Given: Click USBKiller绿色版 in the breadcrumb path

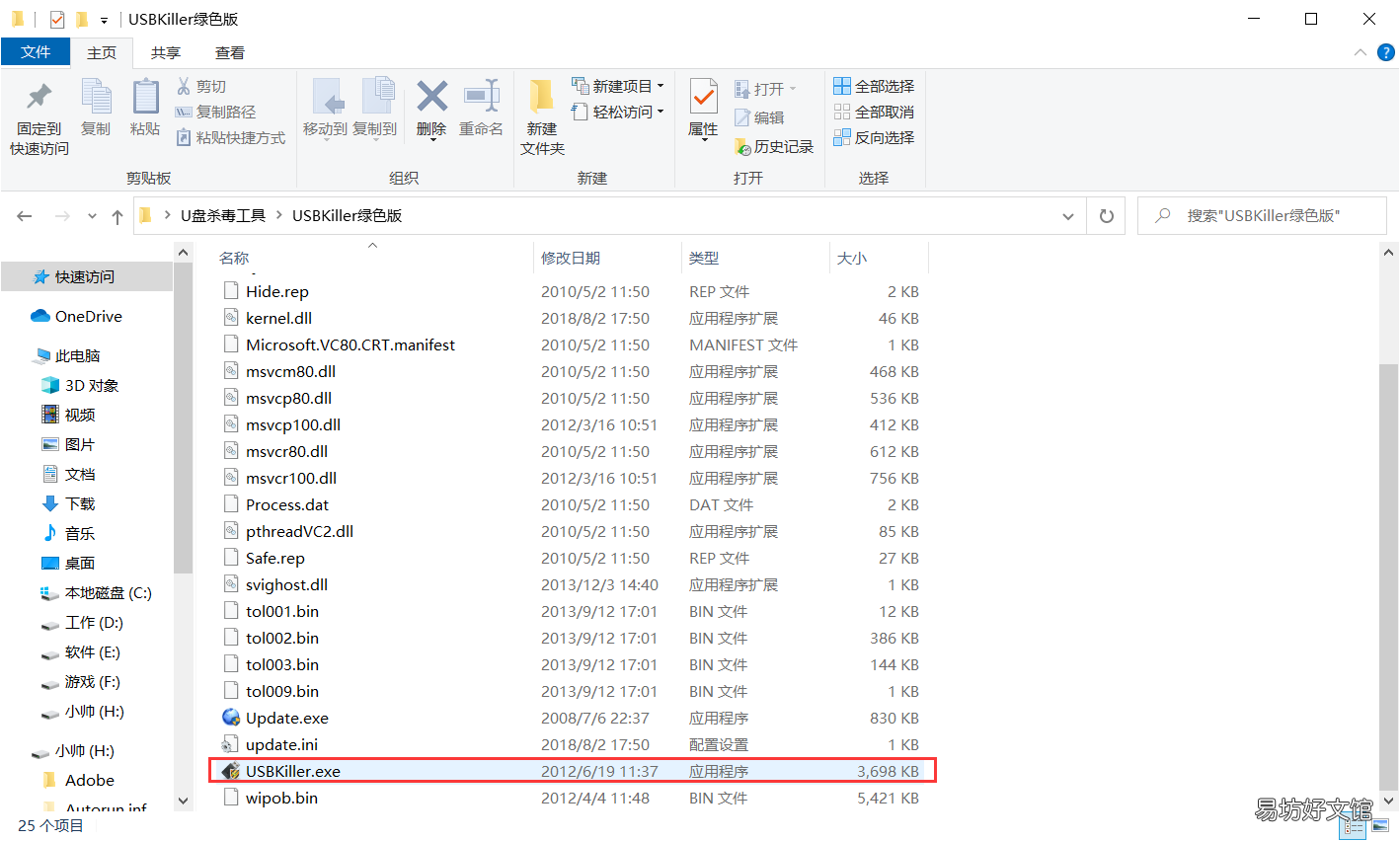Looking at the screenshot, I should coord(348,216).
